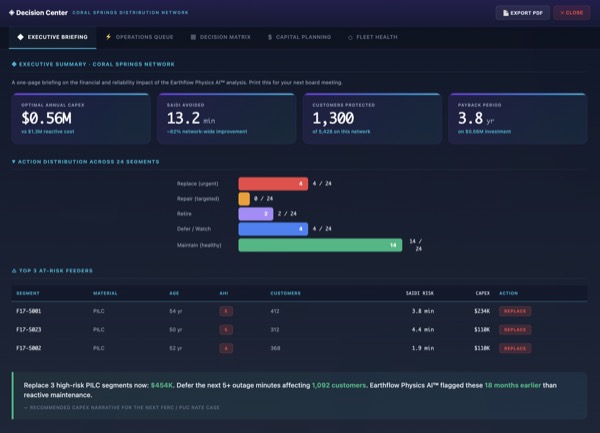Switch to the Operations Queue tab
This screenshot has width=600, height=433.
(x=139, y=37)
